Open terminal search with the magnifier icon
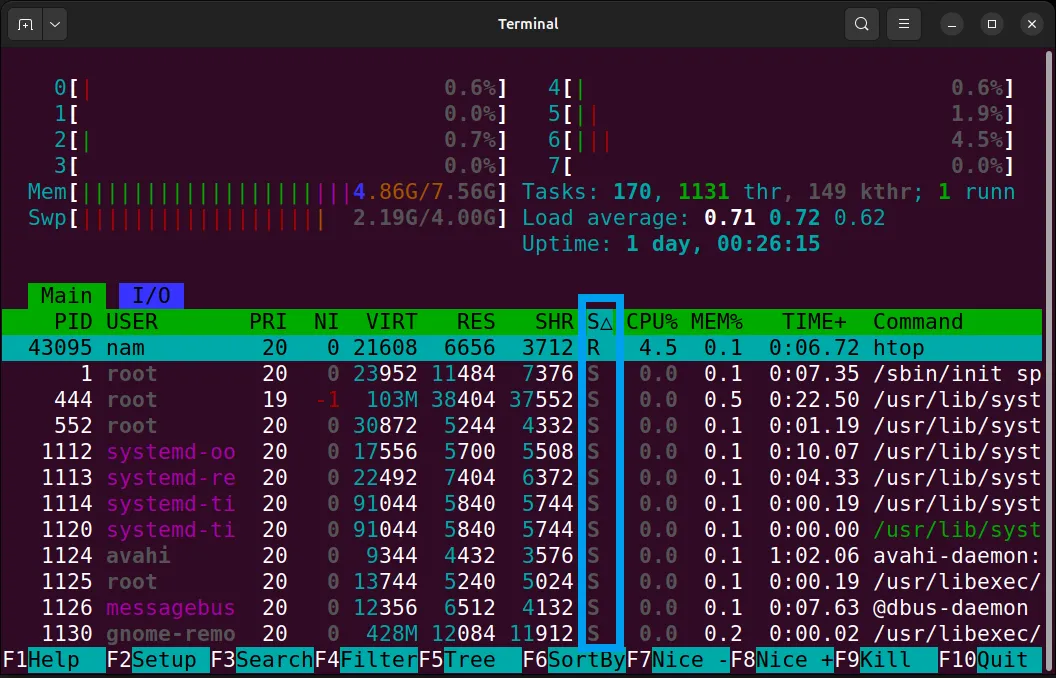The height and width of the screenshot is (678, 1056). pos(861,24)
